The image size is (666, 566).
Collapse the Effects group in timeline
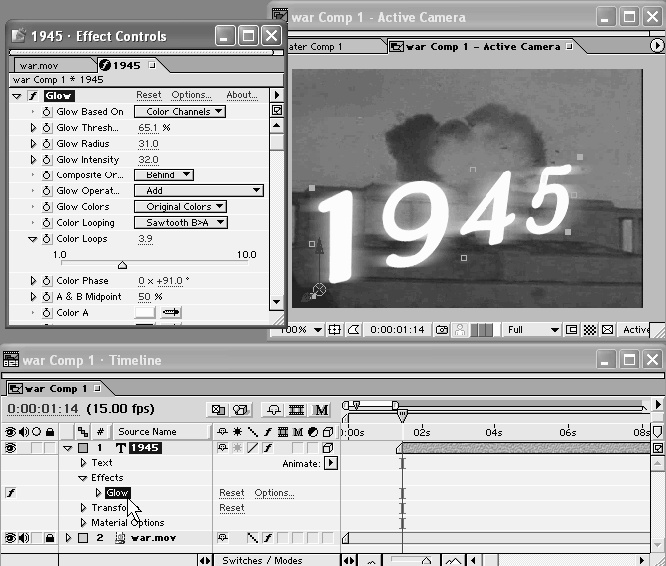coord(84,478)
